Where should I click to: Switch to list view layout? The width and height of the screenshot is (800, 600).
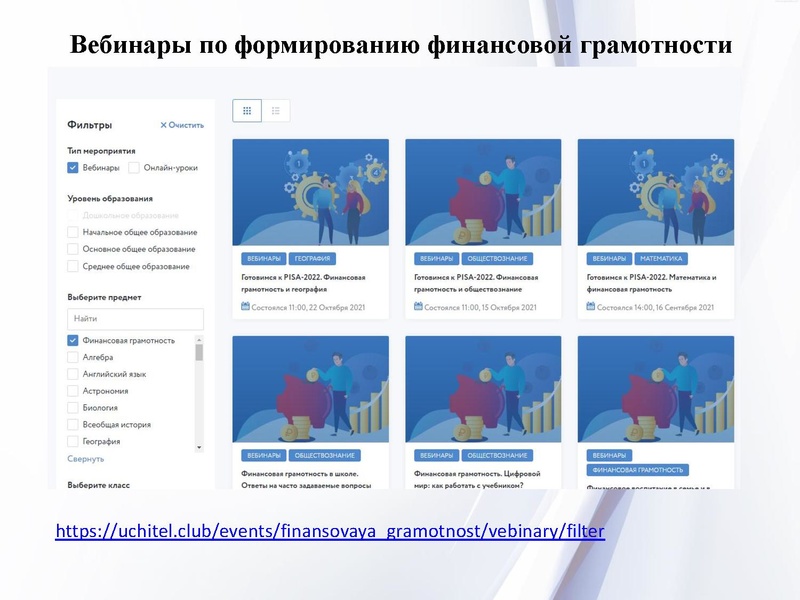pyautogui.click(x=276, y=110)
